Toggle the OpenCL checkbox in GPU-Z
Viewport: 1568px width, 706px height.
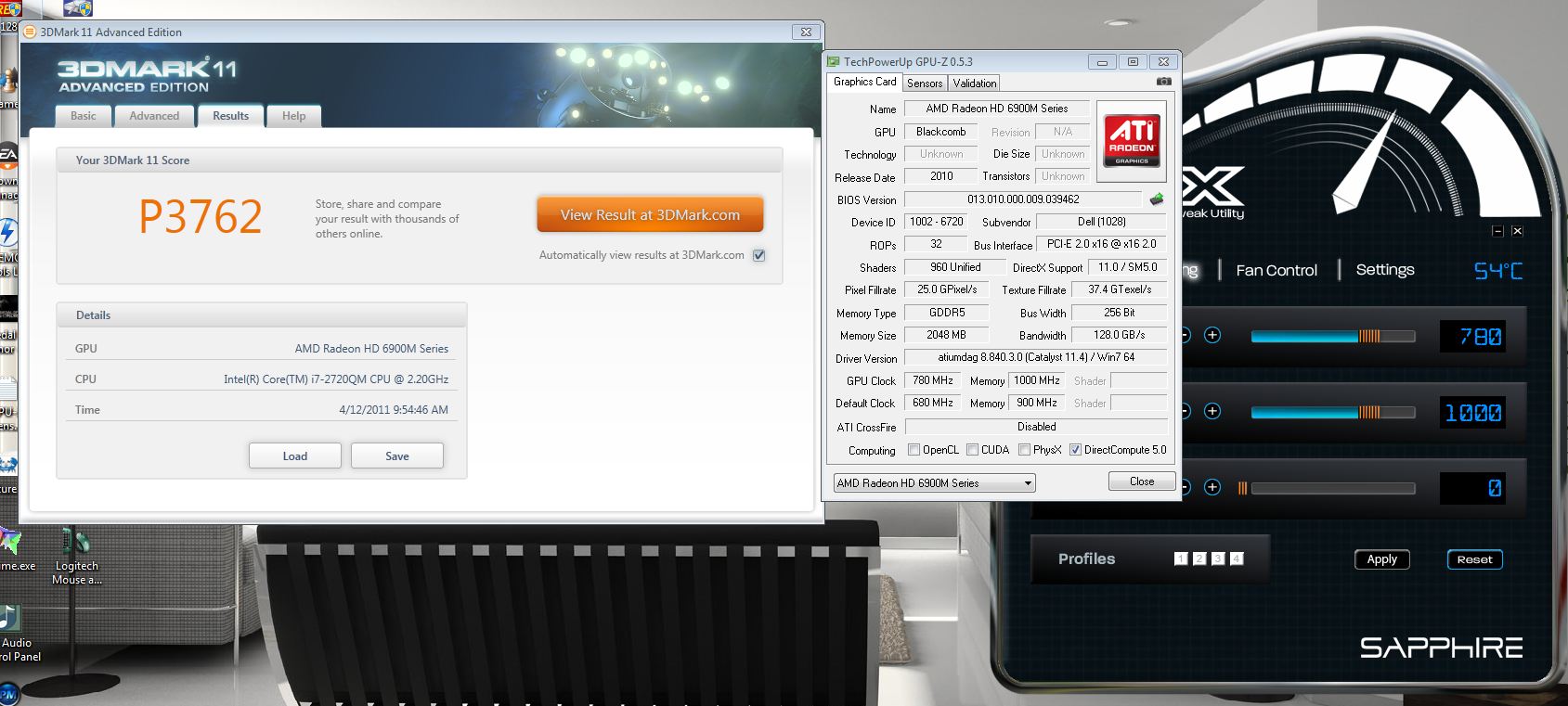tap(914, 450)
